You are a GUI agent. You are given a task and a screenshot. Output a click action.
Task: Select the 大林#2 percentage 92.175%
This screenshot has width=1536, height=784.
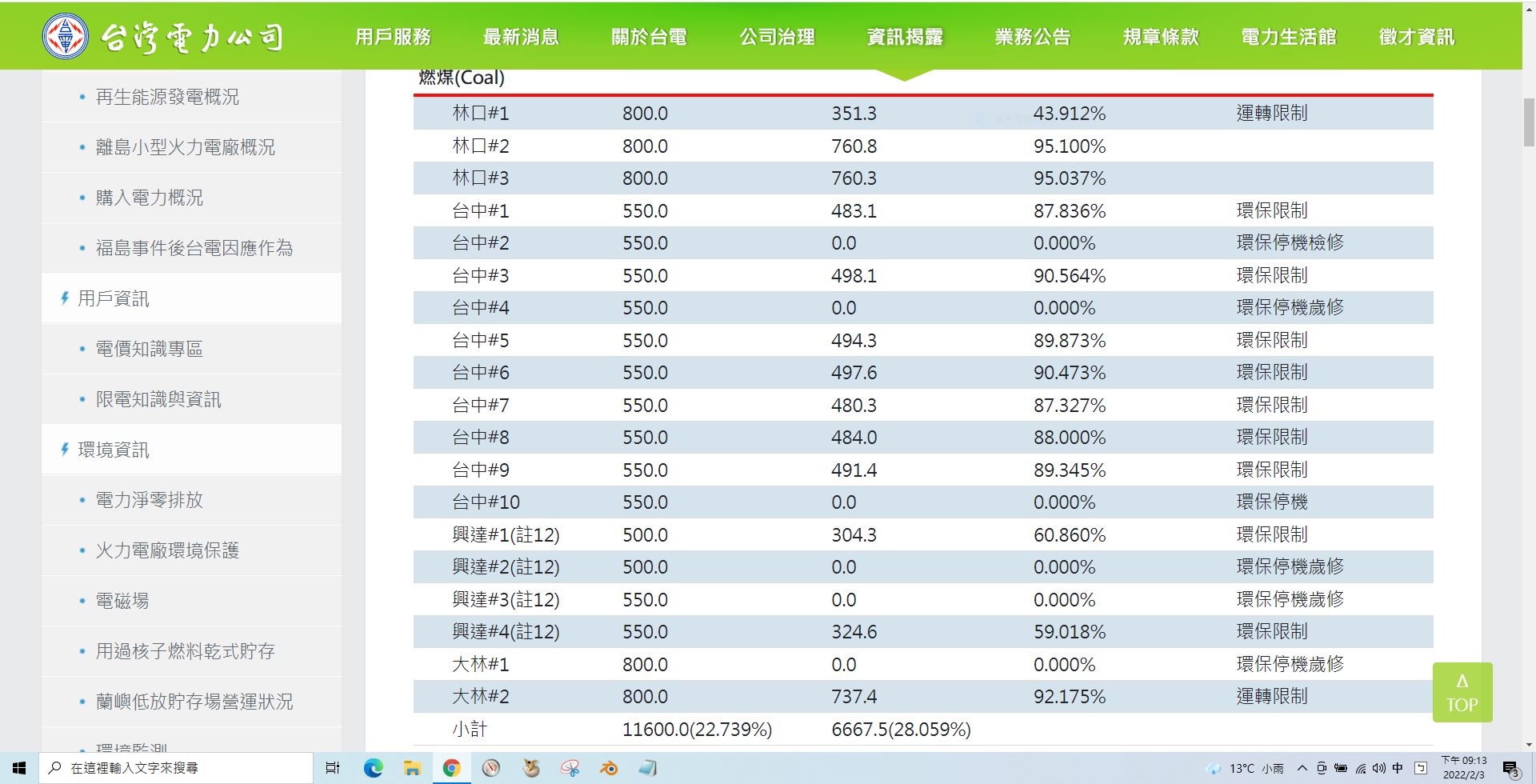pos(1069,697)
